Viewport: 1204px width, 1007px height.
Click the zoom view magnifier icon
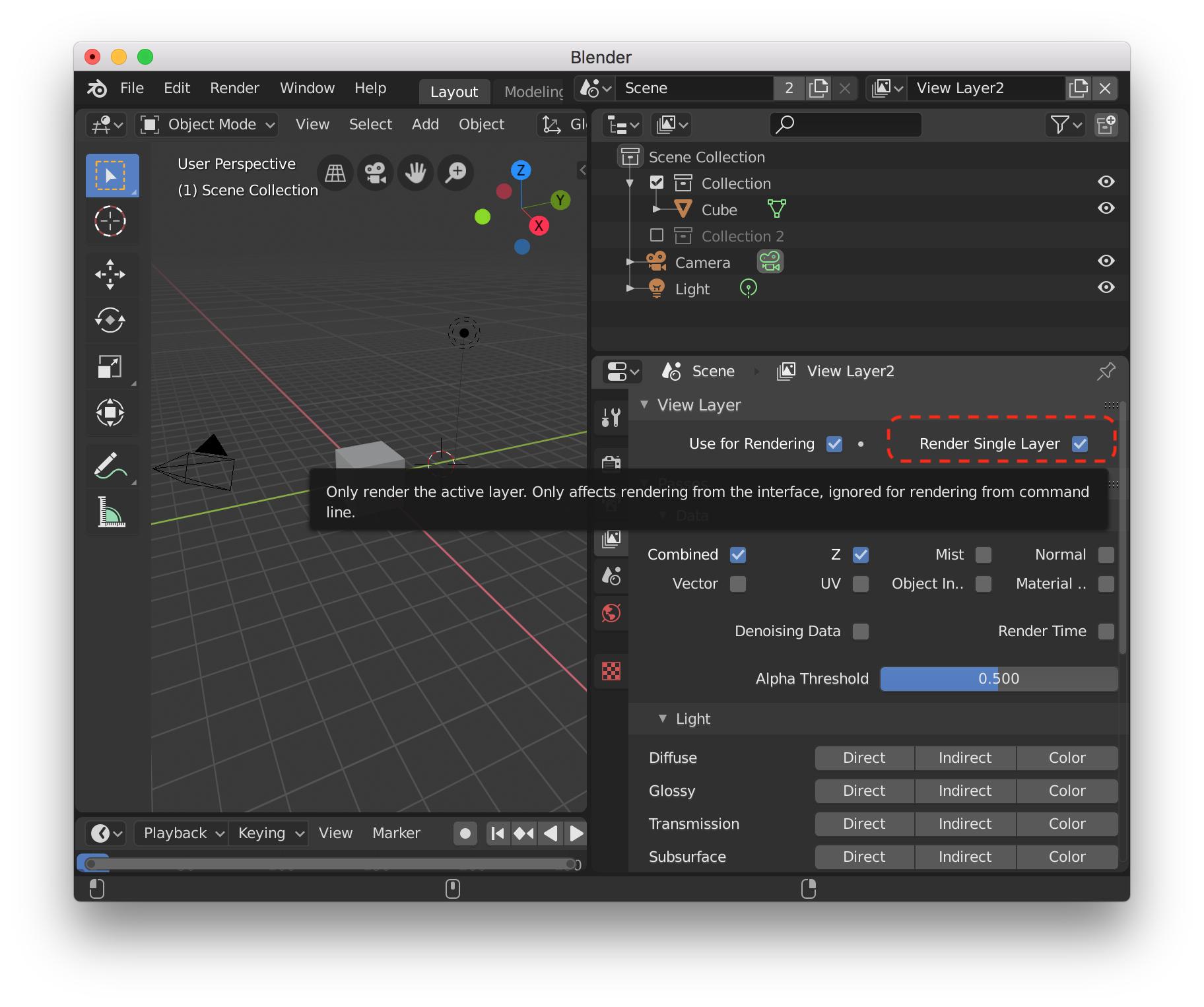456,173
